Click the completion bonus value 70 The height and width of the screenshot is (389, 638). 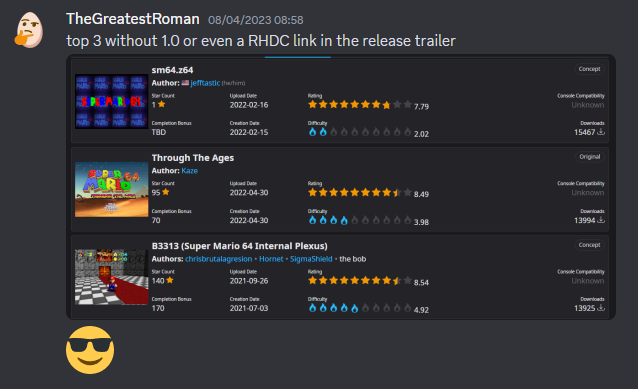[x=156, y=220]
